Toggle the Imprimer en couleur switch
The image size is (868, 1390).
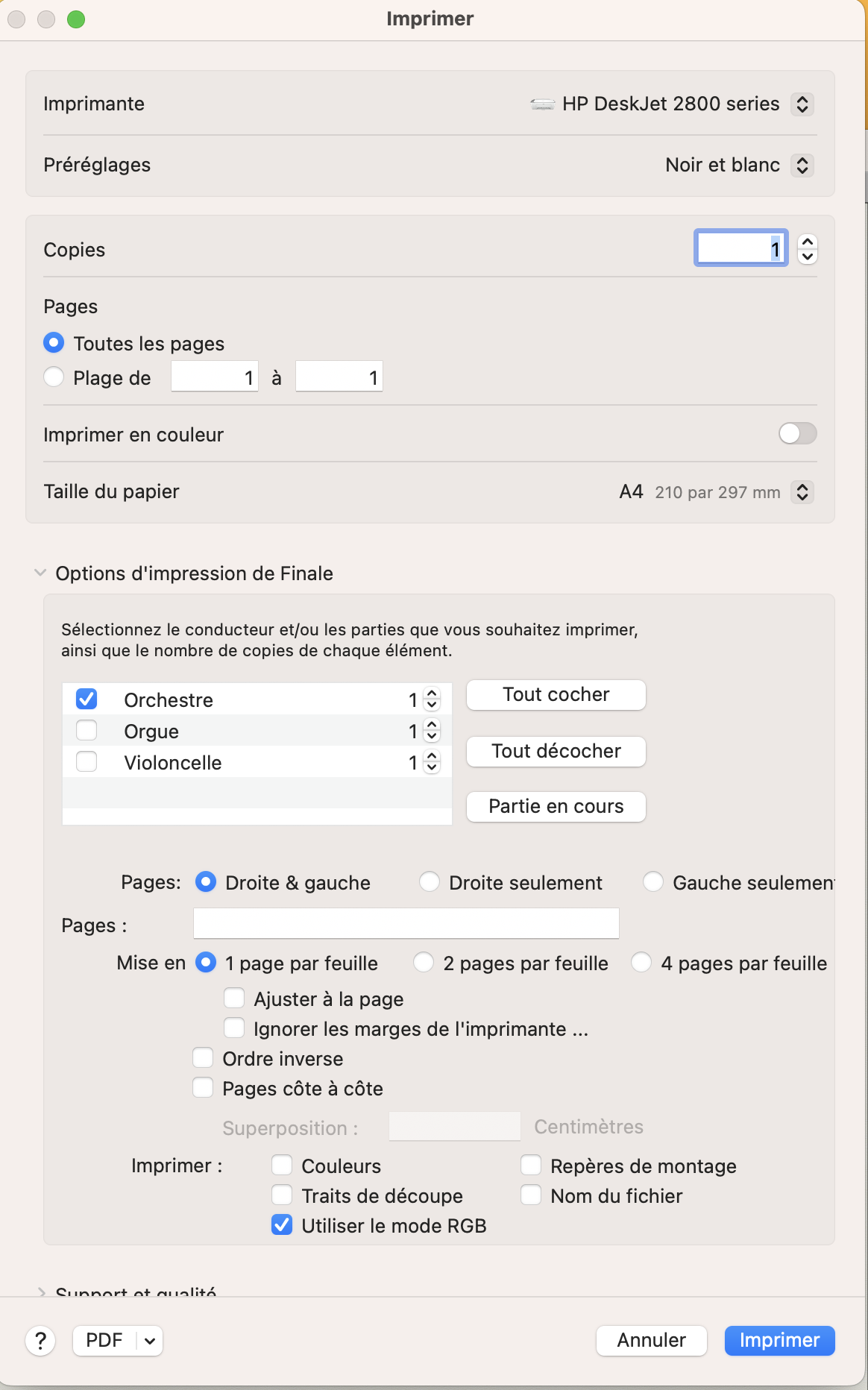[797, 434]
